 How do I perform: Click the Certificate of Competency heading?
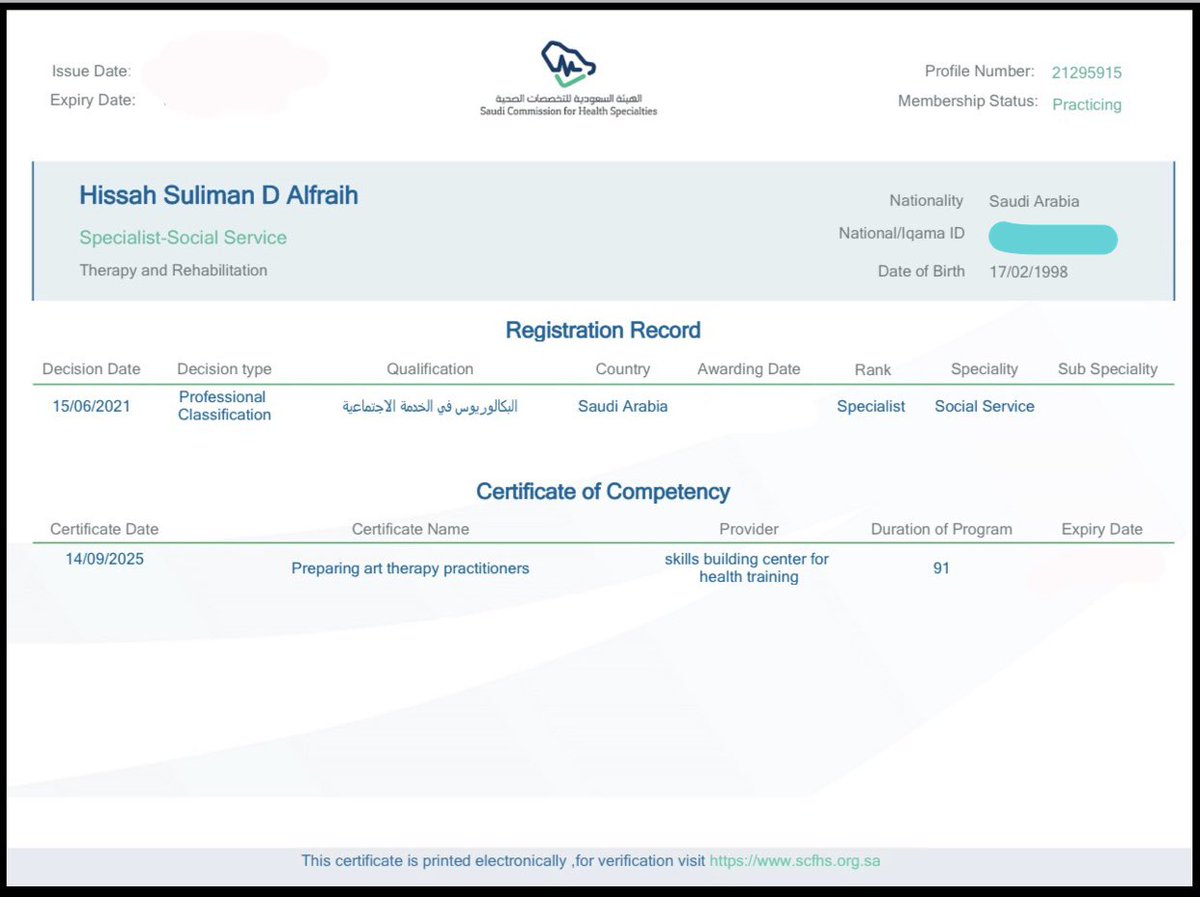603,492
